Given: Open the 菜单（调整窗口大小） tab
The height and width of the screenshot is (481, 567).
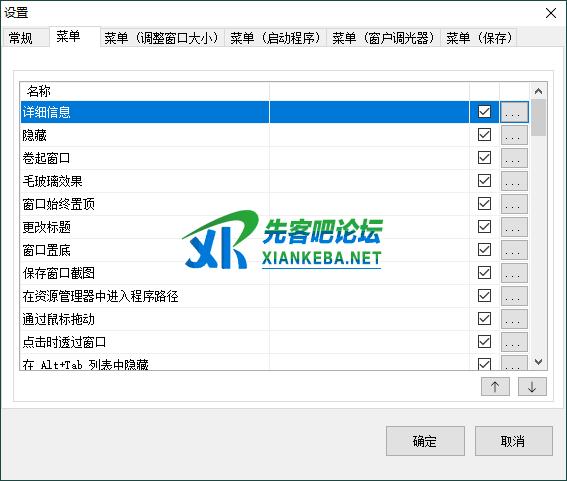Looking at the screenshot, I should pyautogui.click(x=162, y=38).
